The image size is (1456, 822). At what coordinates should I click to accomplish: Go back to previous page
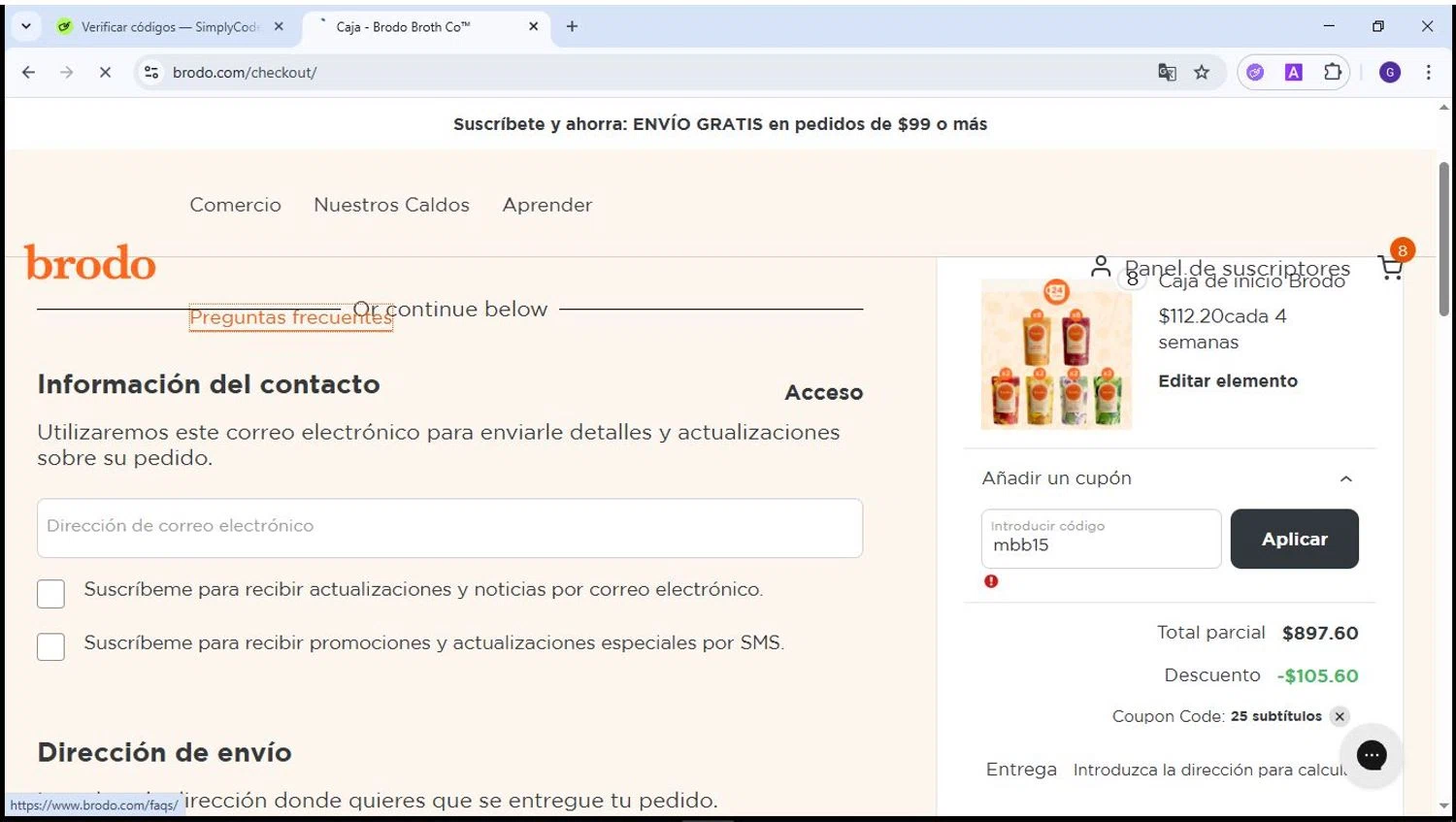pos(28,72)
